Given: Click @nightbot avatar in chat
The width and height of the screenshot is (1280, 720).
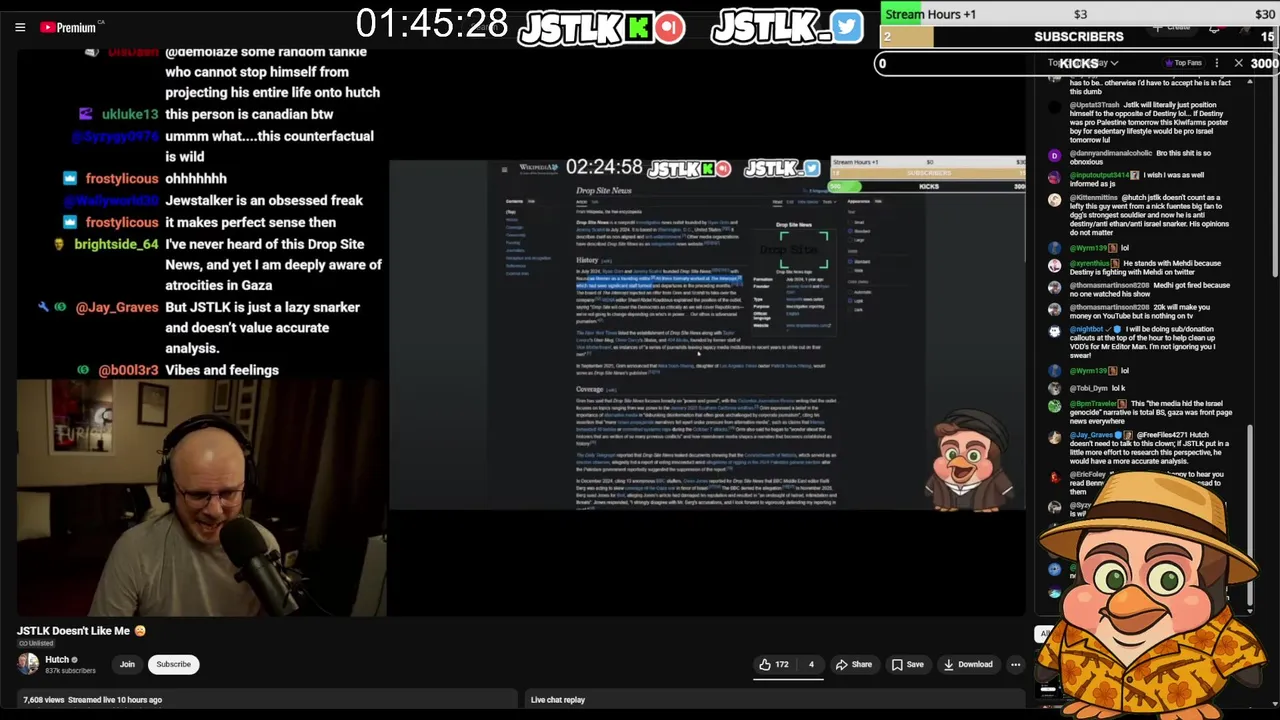Looking at the screenshot, I should coord(1054,330).
